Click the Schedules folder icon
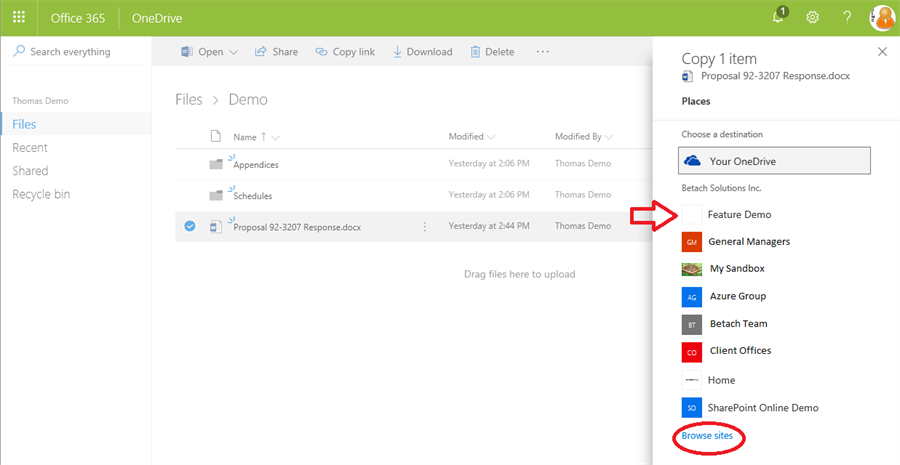900x465 pixels. (x=216, y=196)
